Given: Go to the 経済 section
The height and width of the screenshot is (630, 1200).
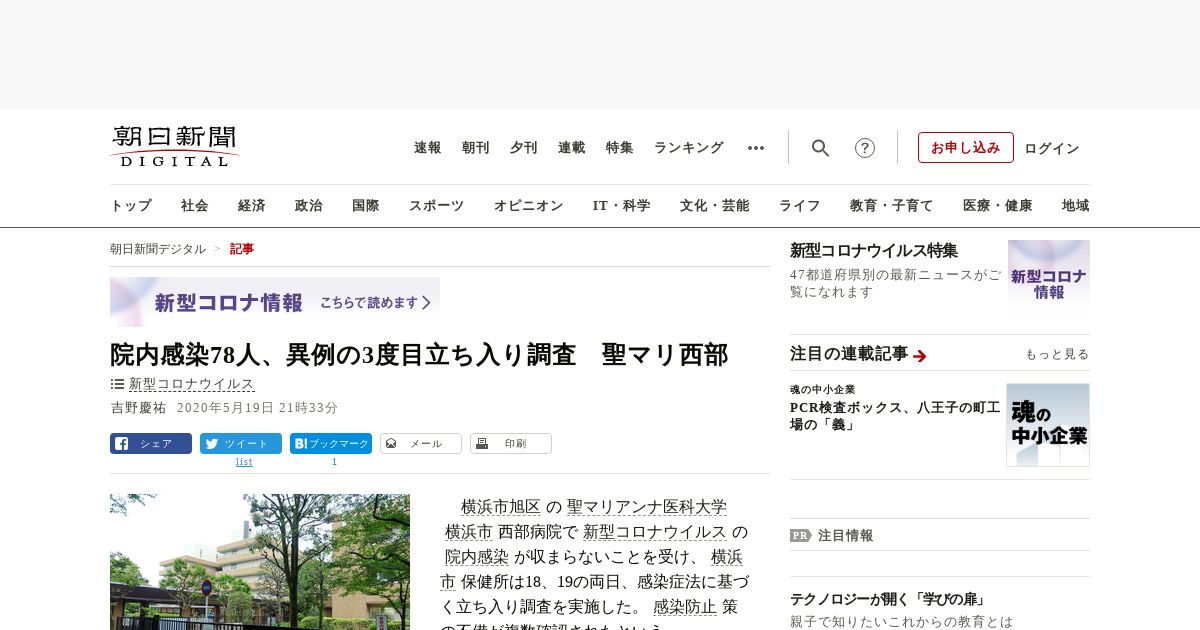Looking at the screenshot, I should pos(252,206).
